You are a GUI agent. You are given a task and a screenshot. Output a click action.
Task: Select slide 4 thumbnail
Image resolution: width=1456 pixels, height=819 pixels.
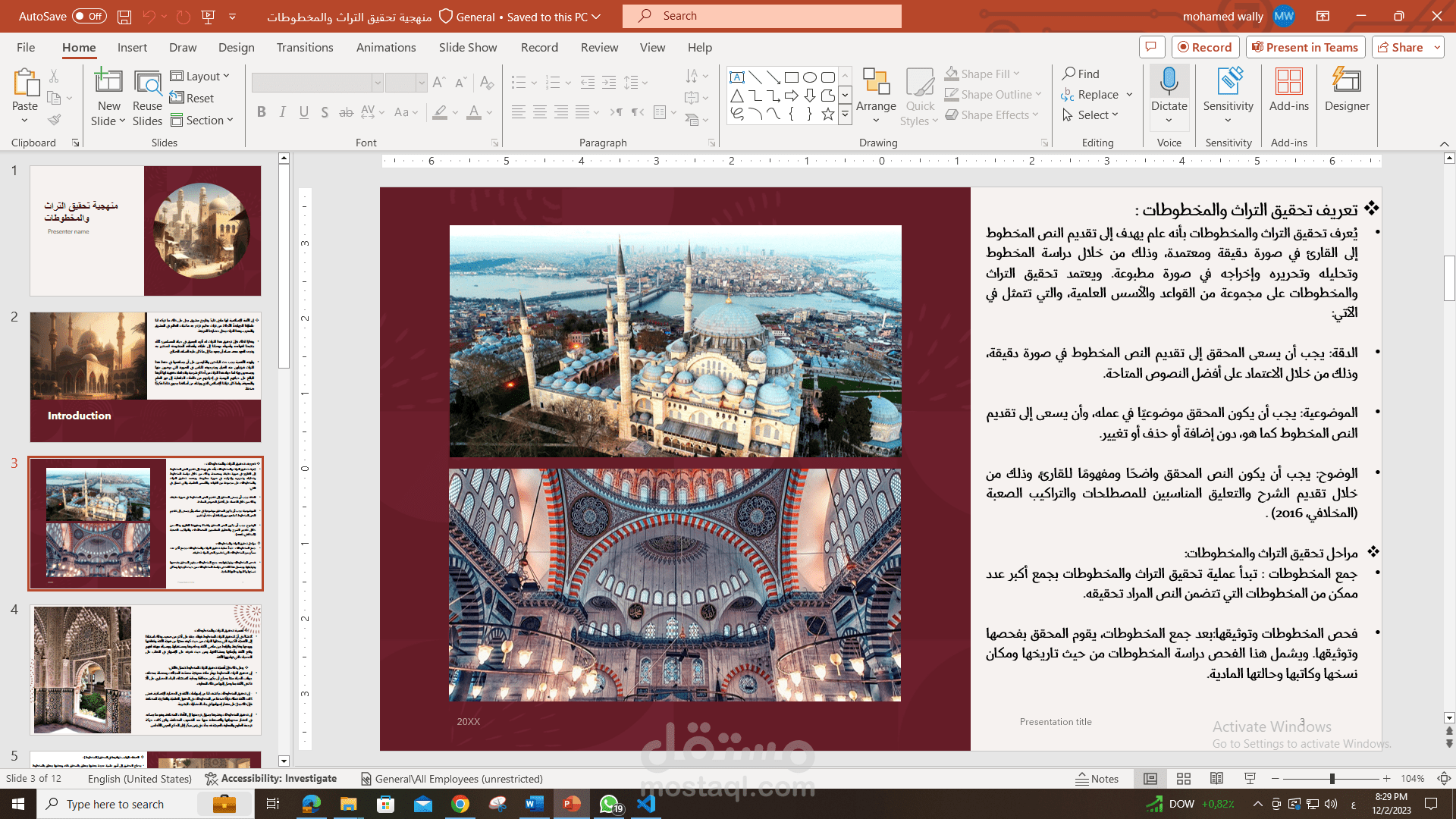pyautogui.click(x=146, y=670)
